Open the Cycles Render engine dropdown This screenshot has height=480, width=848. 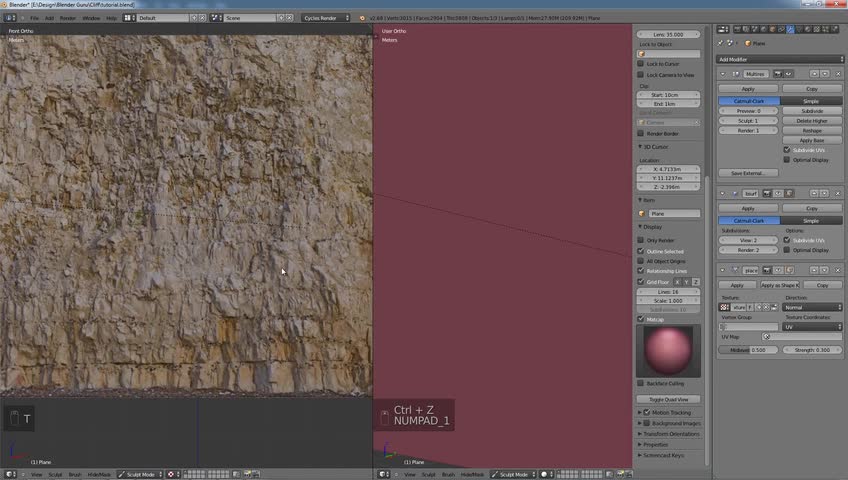[x=326, y=18]
